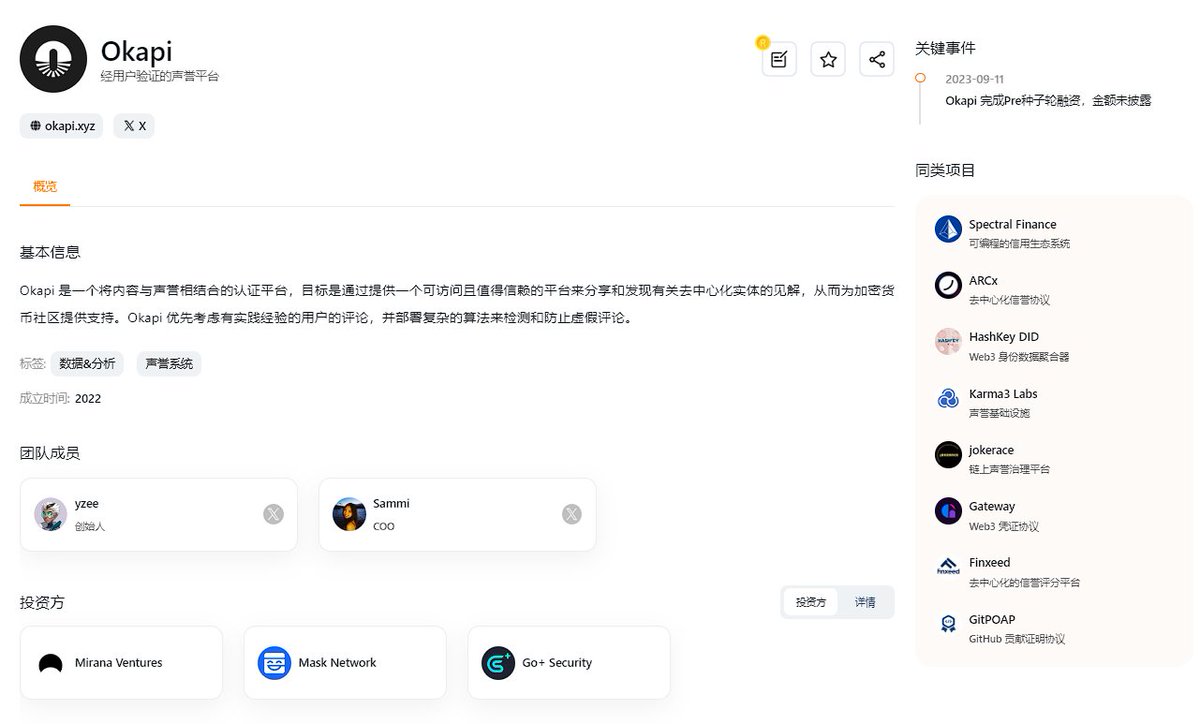Click the Mask Network logo icon
Image resolution: width=1200 pixels, height=724 pixels.
click(x=274, y=663)
